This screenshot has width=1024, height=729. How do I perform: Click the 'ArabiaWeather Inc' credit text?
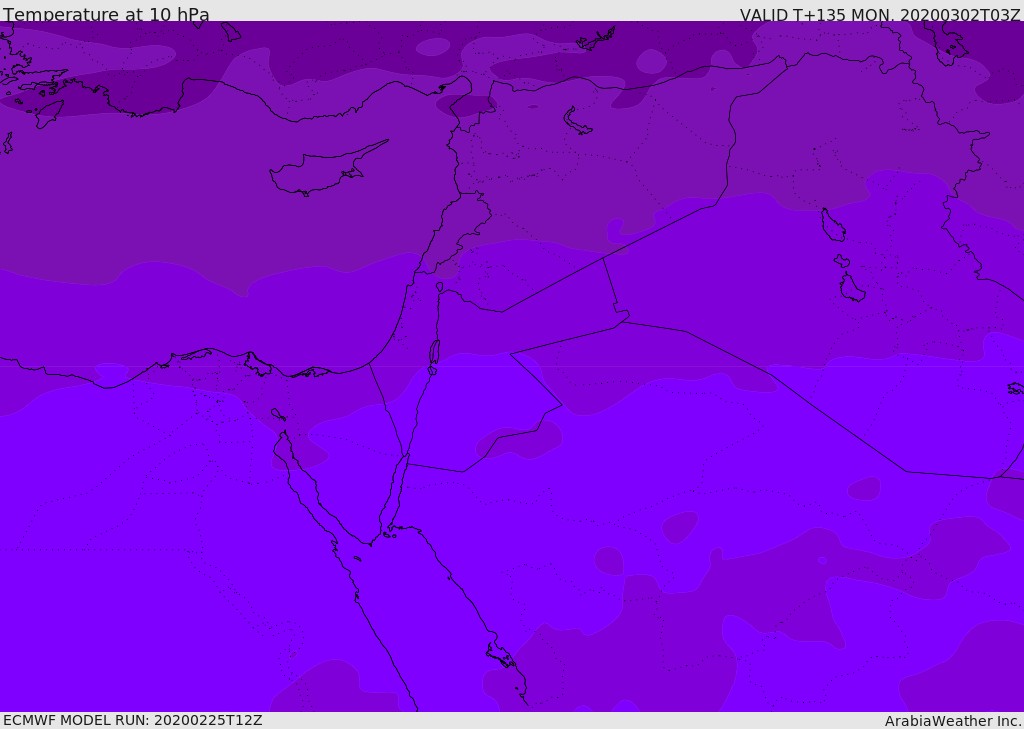pos(952,721)
